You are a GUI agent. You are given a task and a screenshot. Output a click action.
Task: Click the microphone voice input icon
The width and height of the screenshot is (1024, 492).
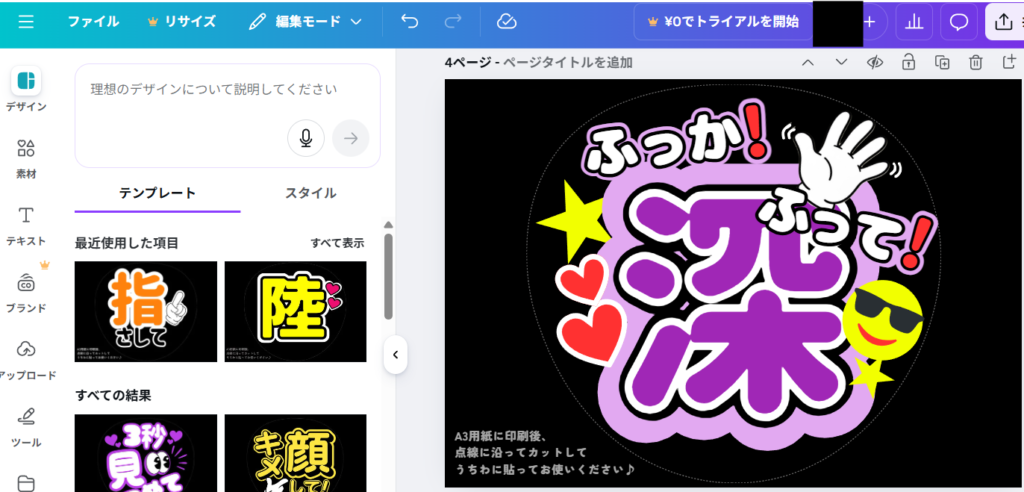point(305,137)
